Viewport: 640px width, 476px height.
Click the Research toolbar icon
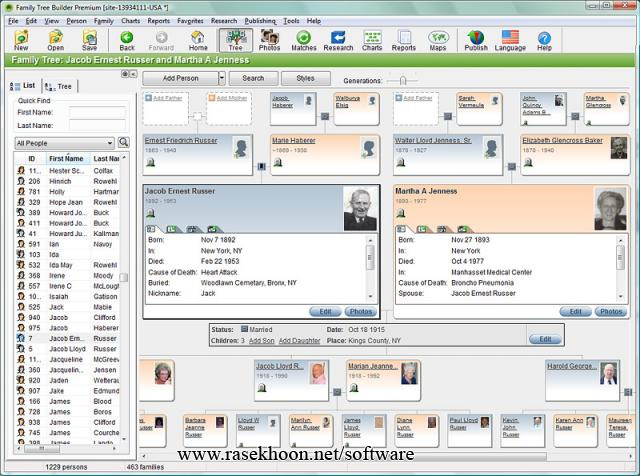[338, 40]
